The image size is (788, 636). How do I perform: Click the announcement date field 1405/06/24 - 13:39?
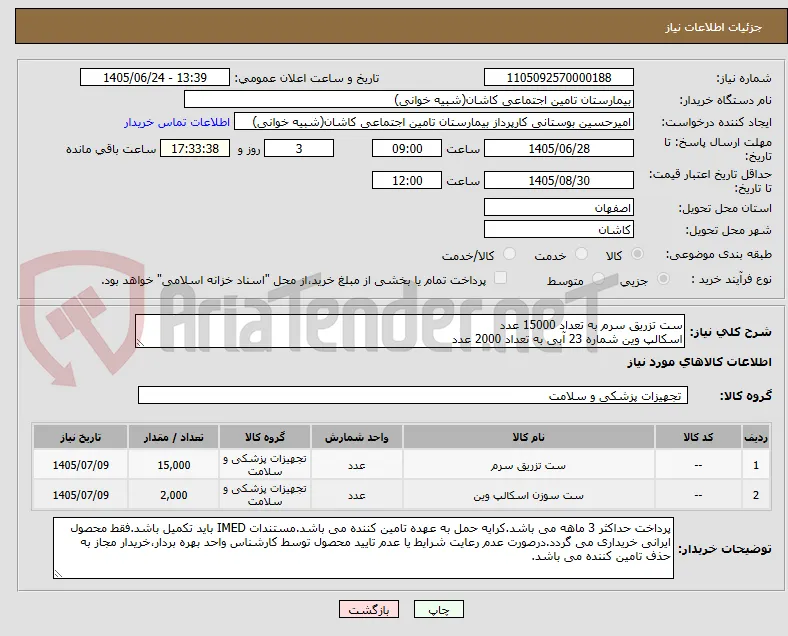(x=155, y=78)
